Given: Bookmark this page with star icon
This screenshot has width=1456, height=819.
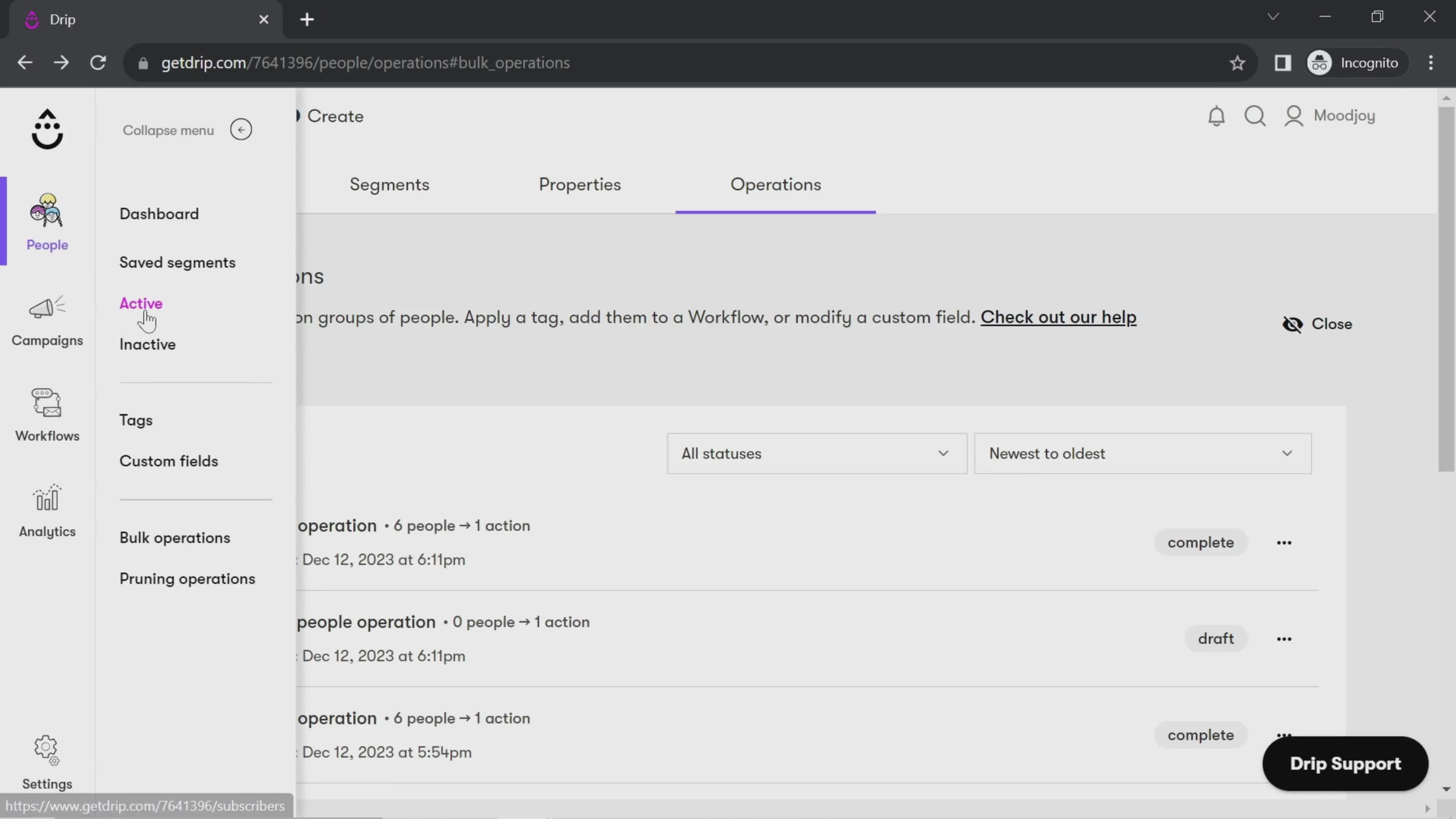Looking at the screenshot, I should (1237, 63).
